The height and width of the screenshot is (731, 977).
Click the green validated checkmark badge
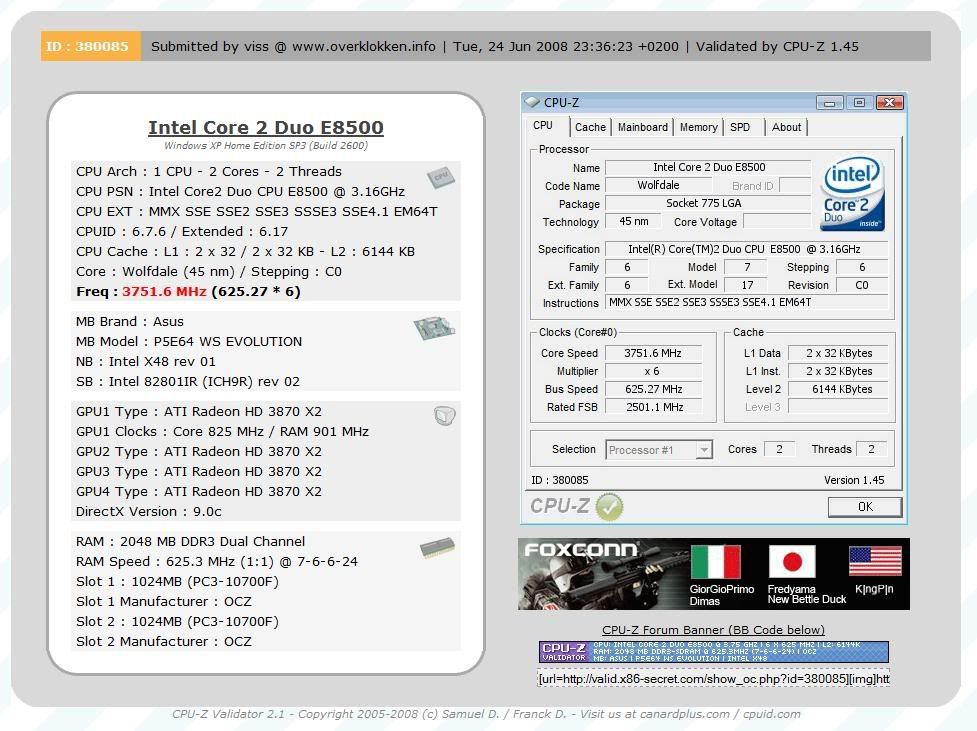(609, 506)
